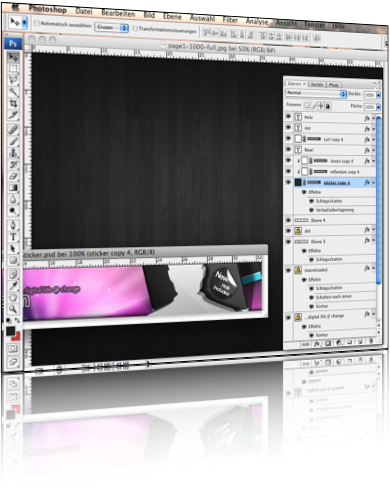Select the Crop tool

click(13, 103)
